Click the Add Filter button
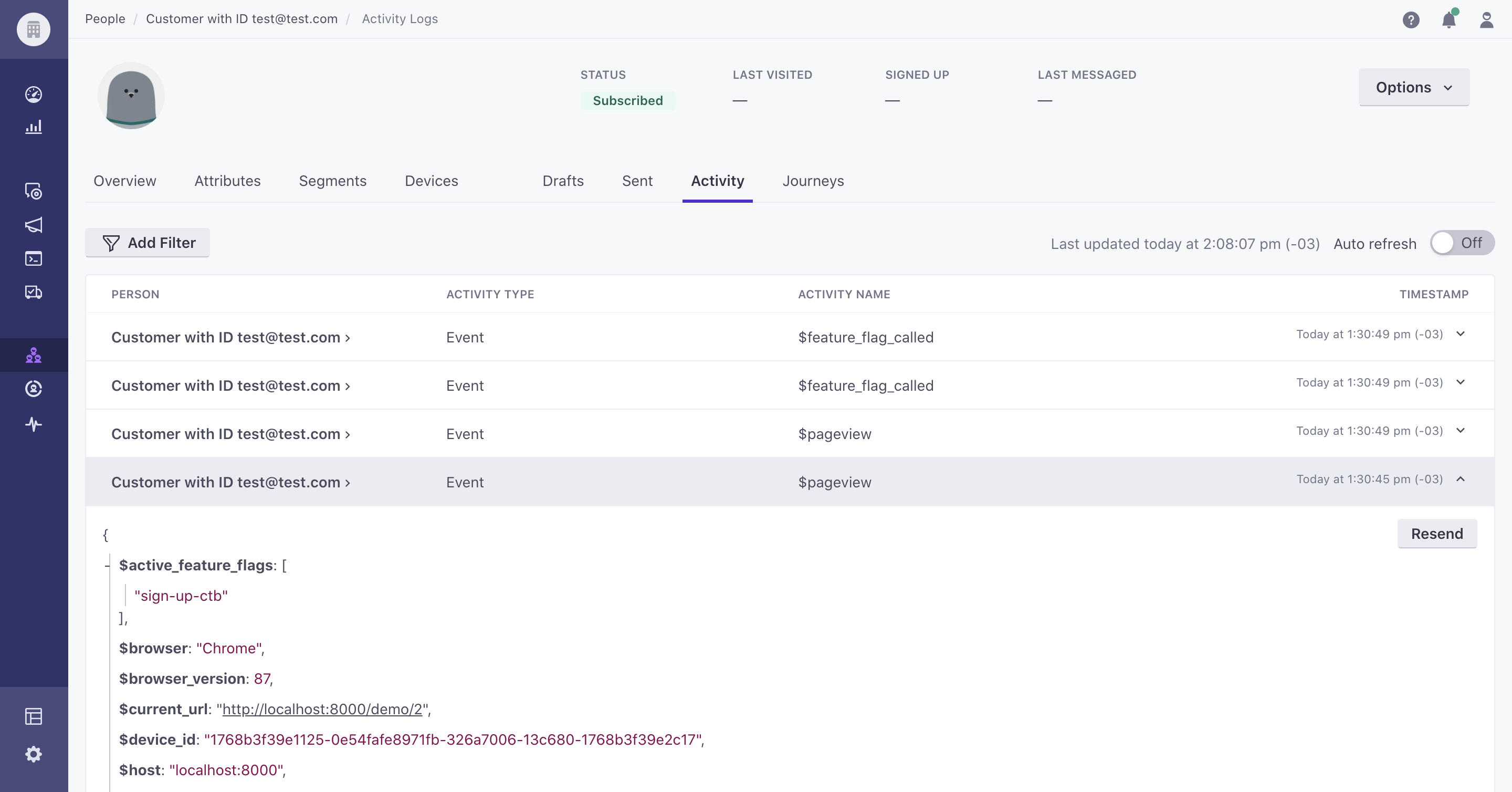 (148, 243)
